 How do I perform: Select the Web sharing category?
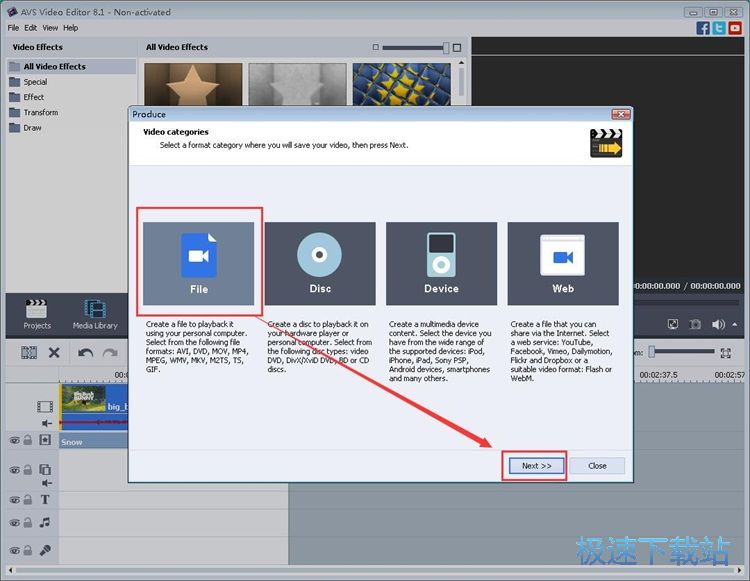pos(563,263)
